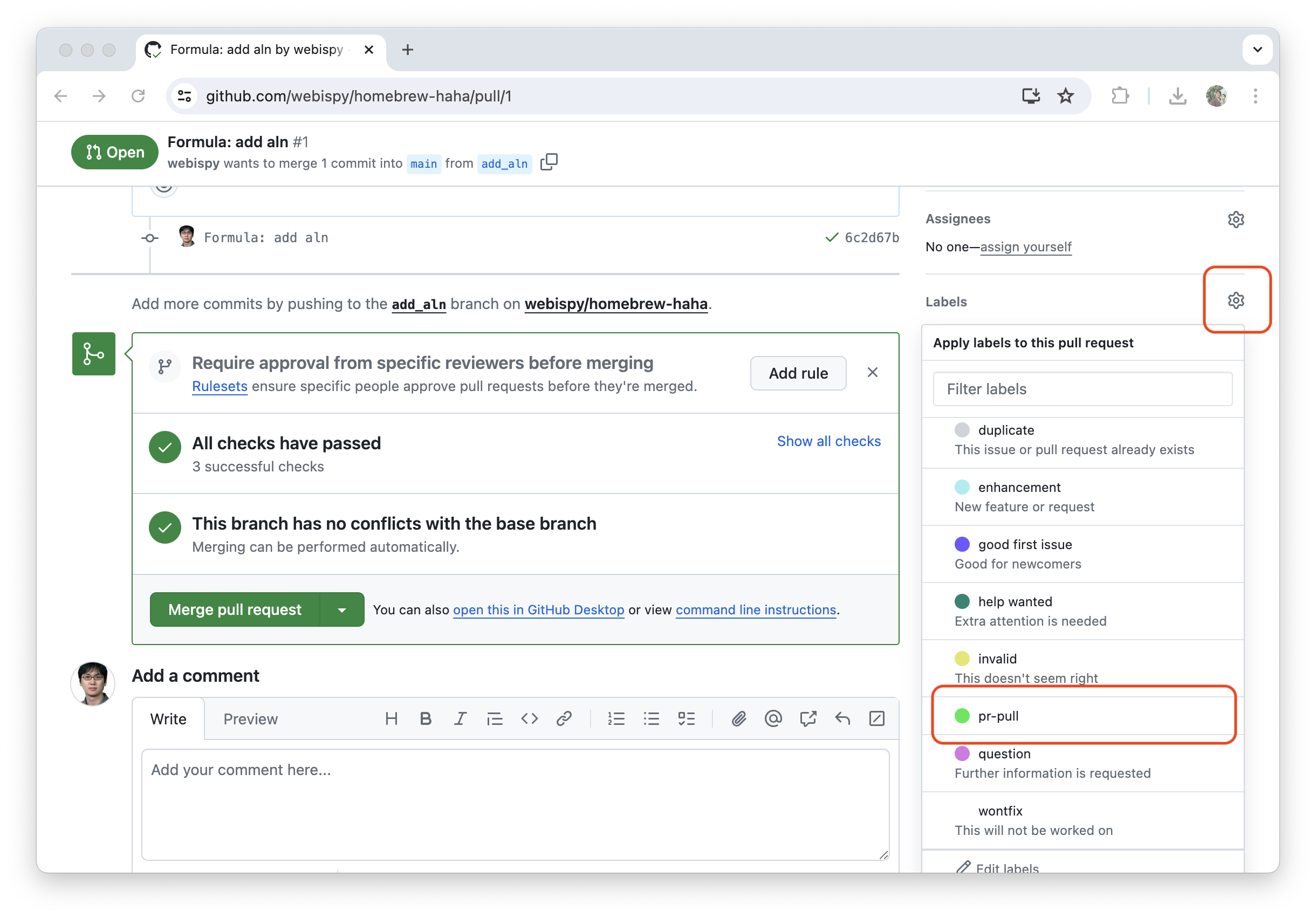Insert a quote block in comment
Screen dimensions: 1316x918
[x=494, y=718]
